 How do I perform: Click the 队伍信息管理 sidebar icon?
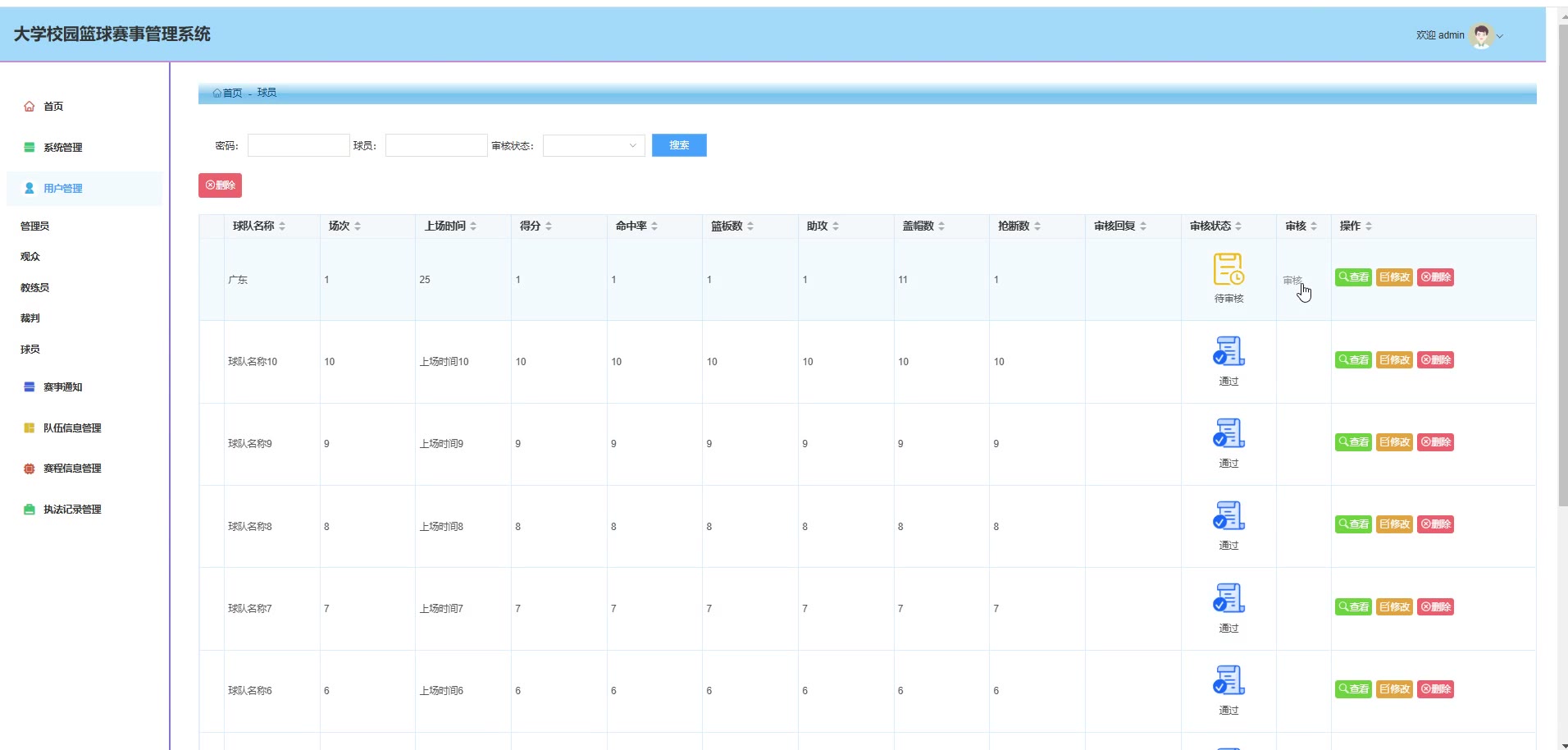tap(30, 428)
